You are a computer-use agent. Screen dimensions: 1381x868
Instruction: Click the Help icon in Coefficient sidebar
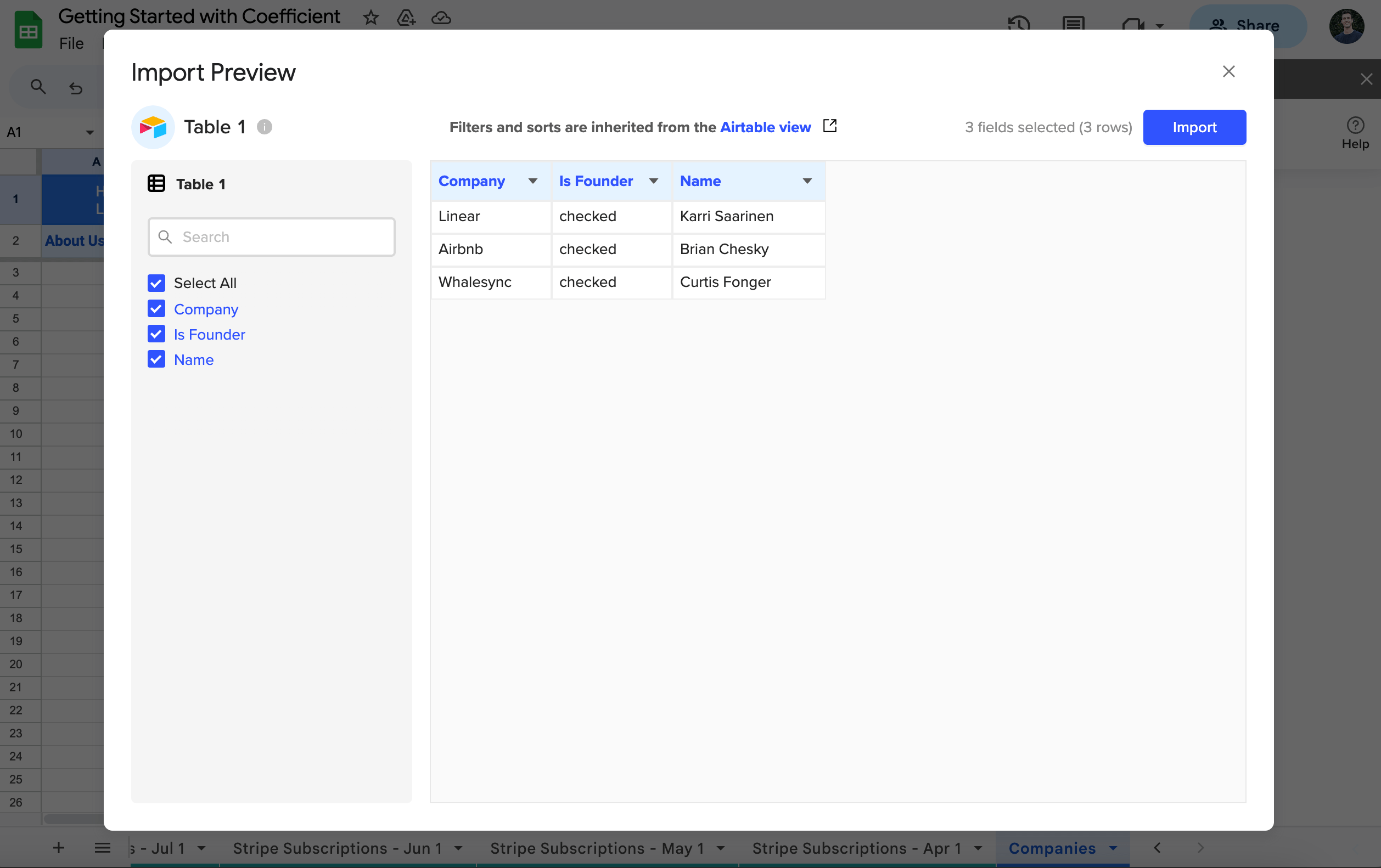1355,125
